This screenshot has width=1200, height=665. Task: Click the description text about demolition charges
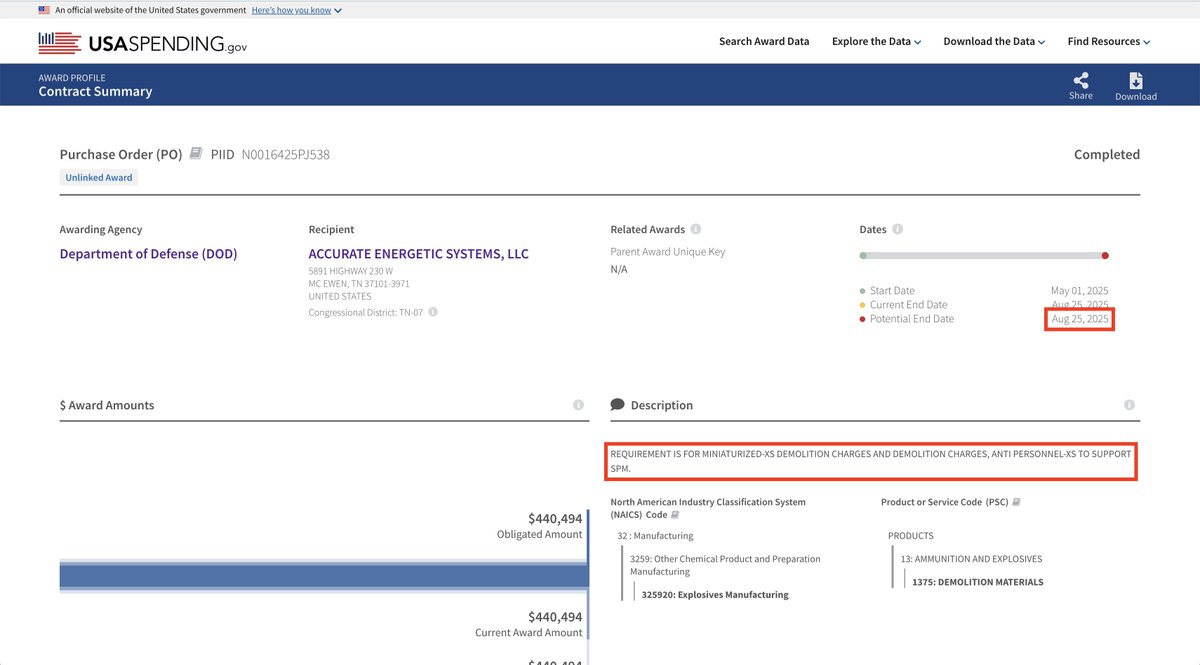pos(871,461)
